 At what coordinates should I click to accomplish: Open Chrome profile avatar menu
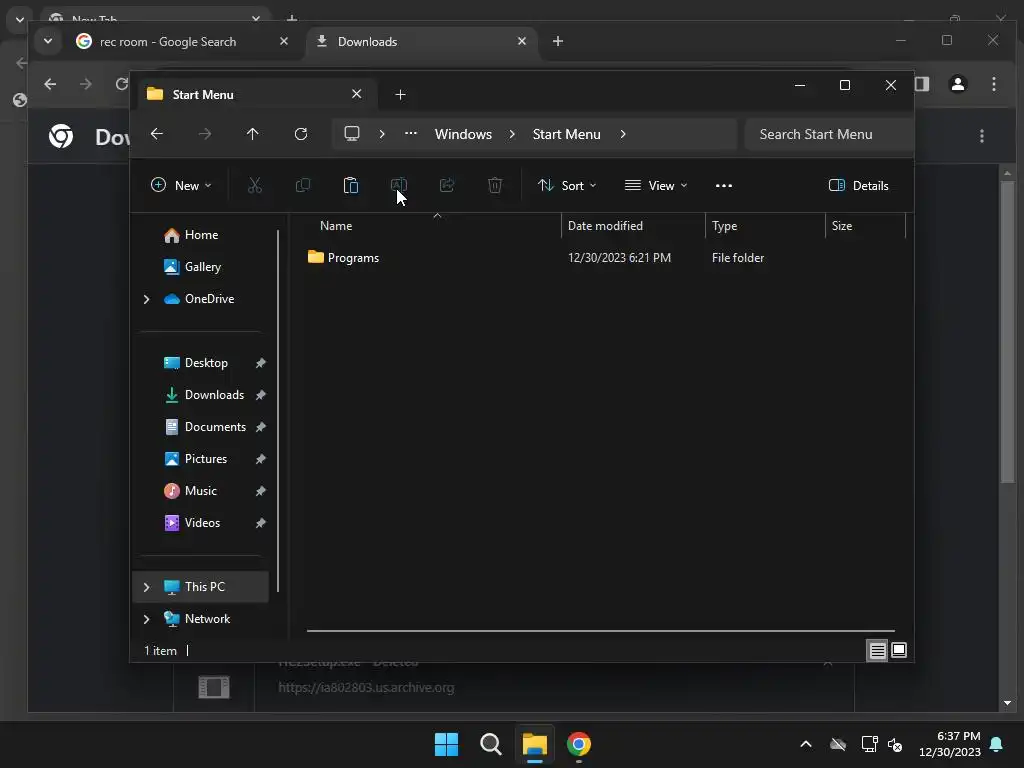[958, 84]
